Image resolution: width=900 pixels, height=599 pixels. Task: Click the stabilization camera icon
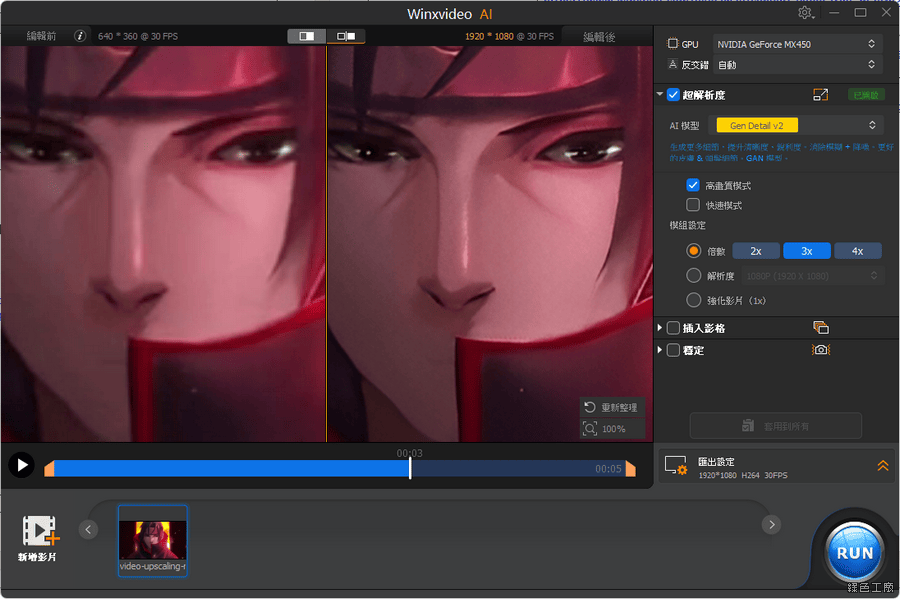(820, 350)
